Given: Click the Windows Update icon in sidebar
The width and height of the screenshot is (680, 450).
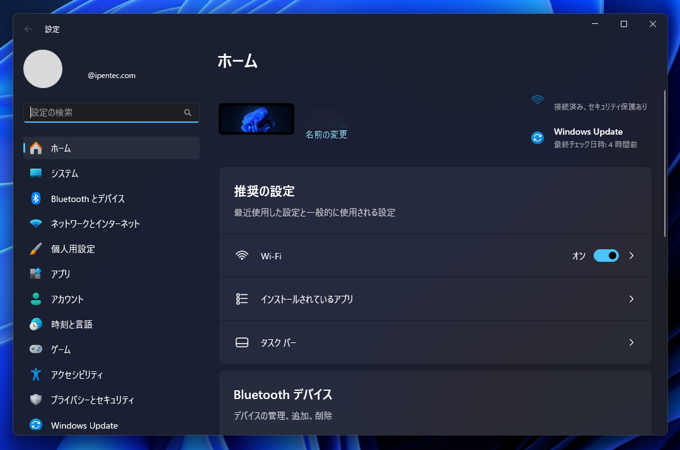Looking at the screenshot, I should tap(36, 425).
